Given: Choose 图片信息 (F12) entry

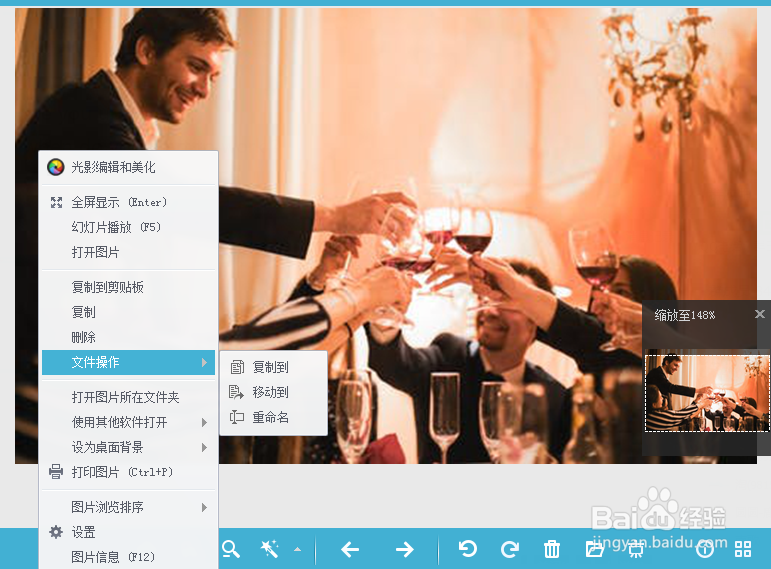Looking at the screenshot, I should (128, 557).
